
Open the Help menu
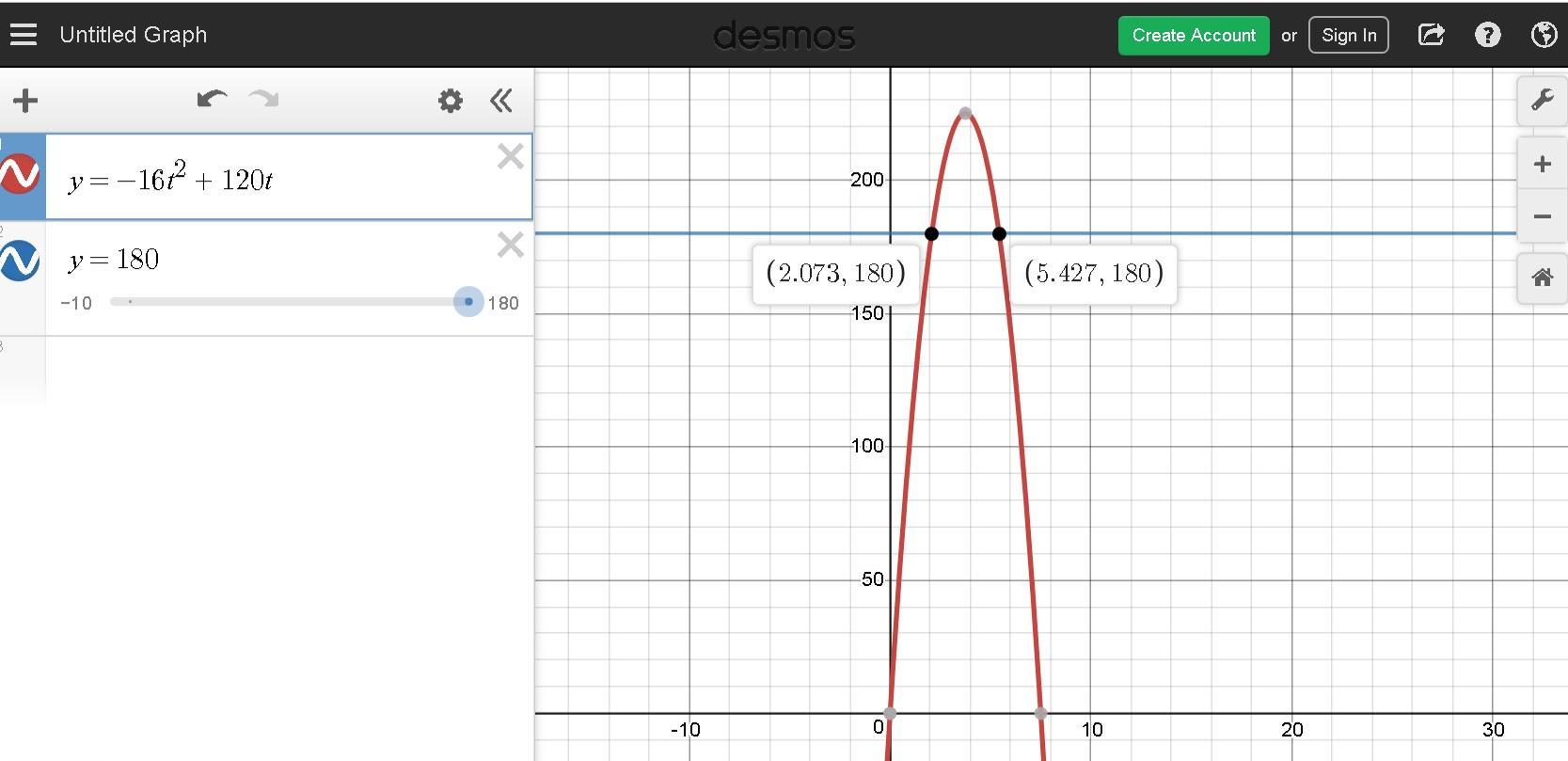(1487, 35)
